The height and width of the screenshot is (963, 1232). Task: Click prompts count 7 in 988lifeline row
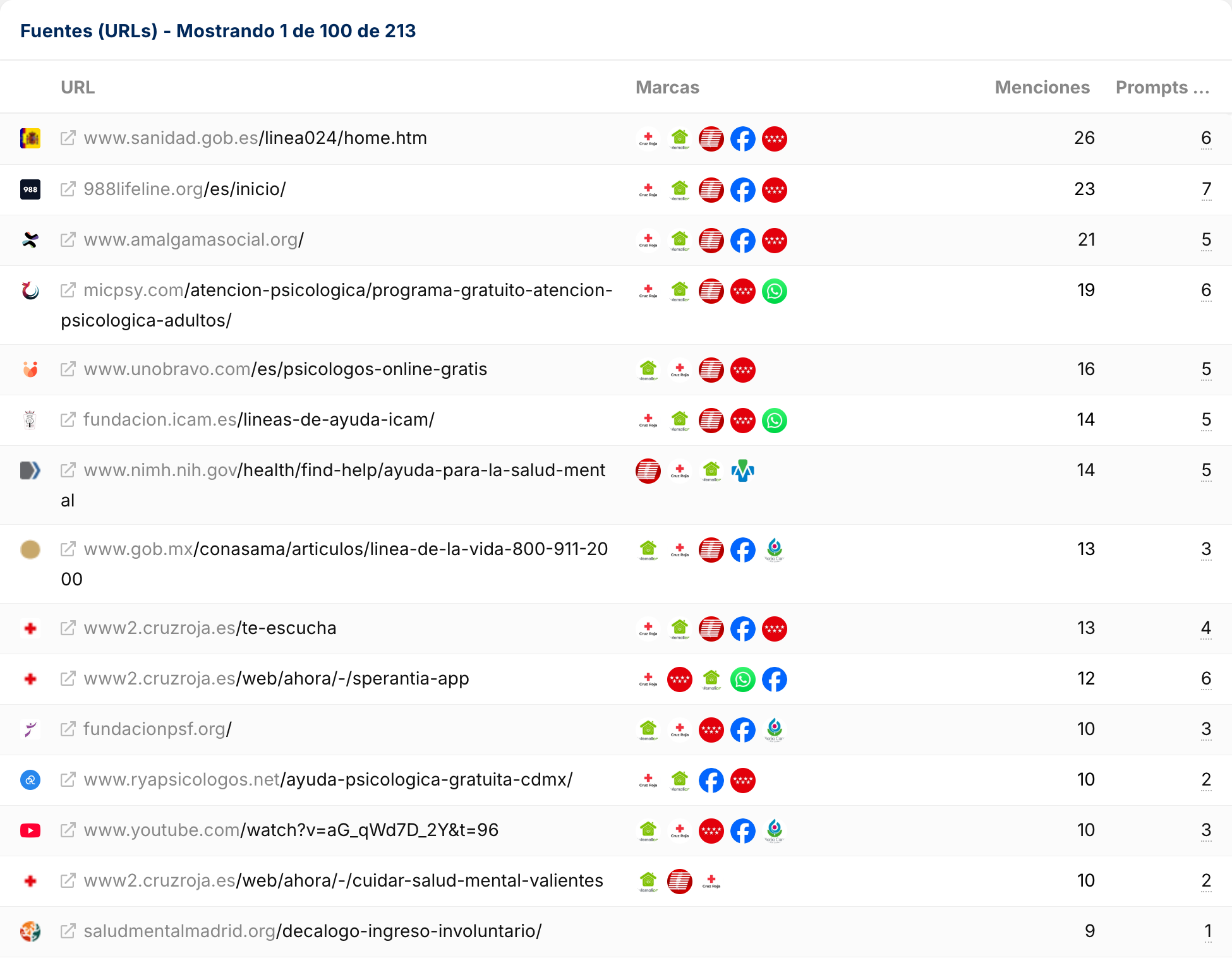coord(1206,189)
